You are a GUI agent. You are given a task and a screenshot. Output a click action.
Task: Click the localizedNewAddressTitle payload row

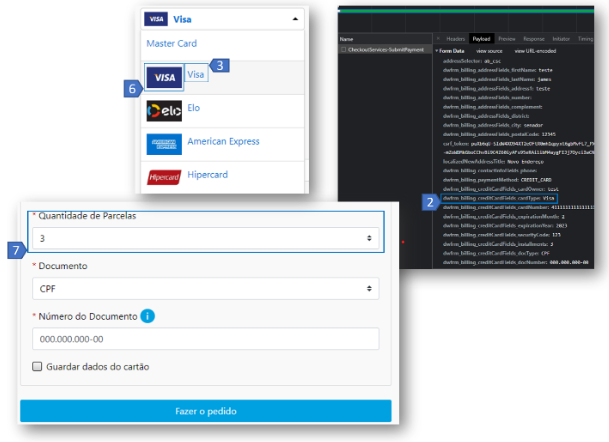[493, 162]
